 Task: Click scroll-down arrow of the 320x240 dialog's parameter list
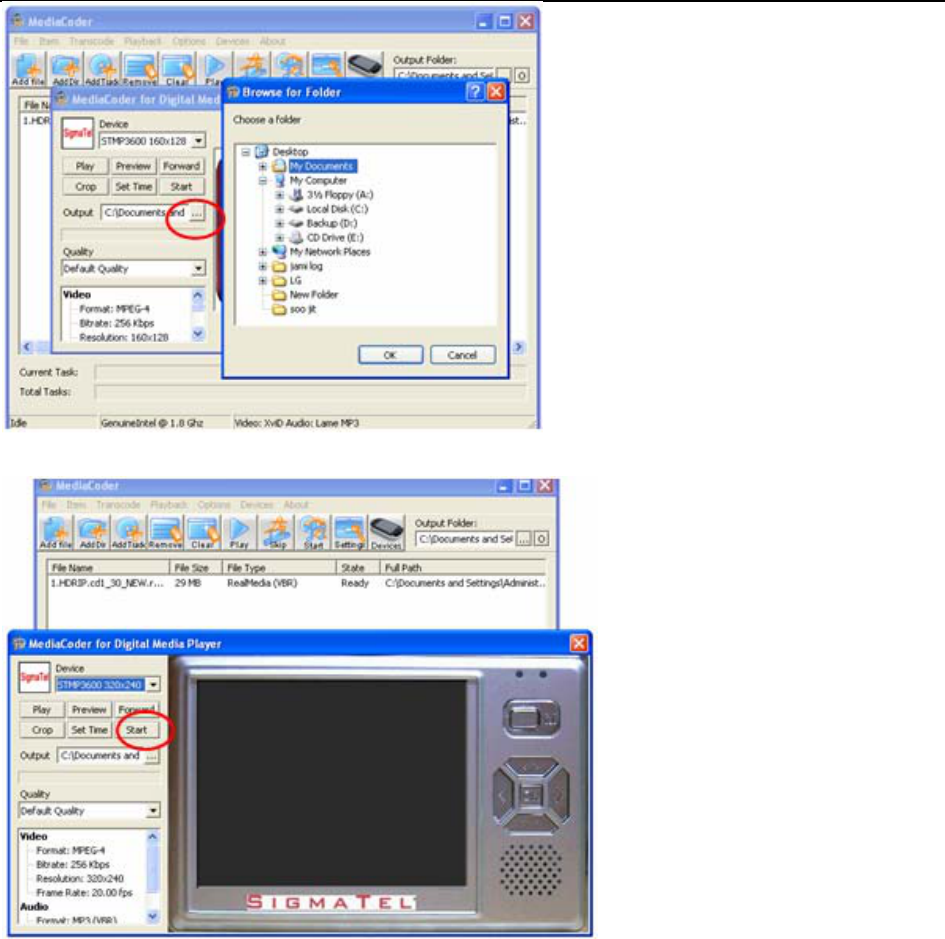[x=153, y=916]
